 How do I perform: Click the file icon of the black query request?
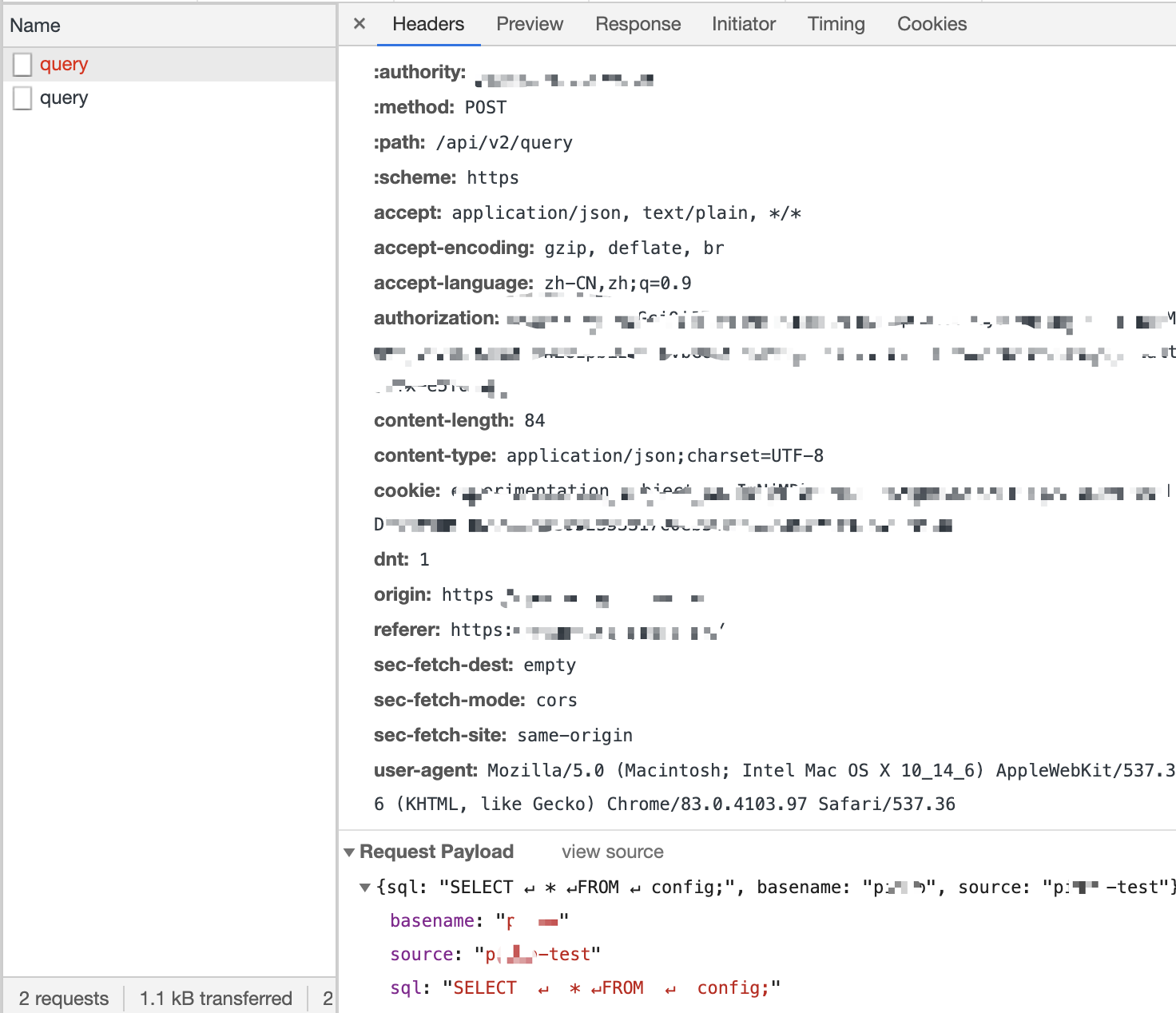click(22, 98)
